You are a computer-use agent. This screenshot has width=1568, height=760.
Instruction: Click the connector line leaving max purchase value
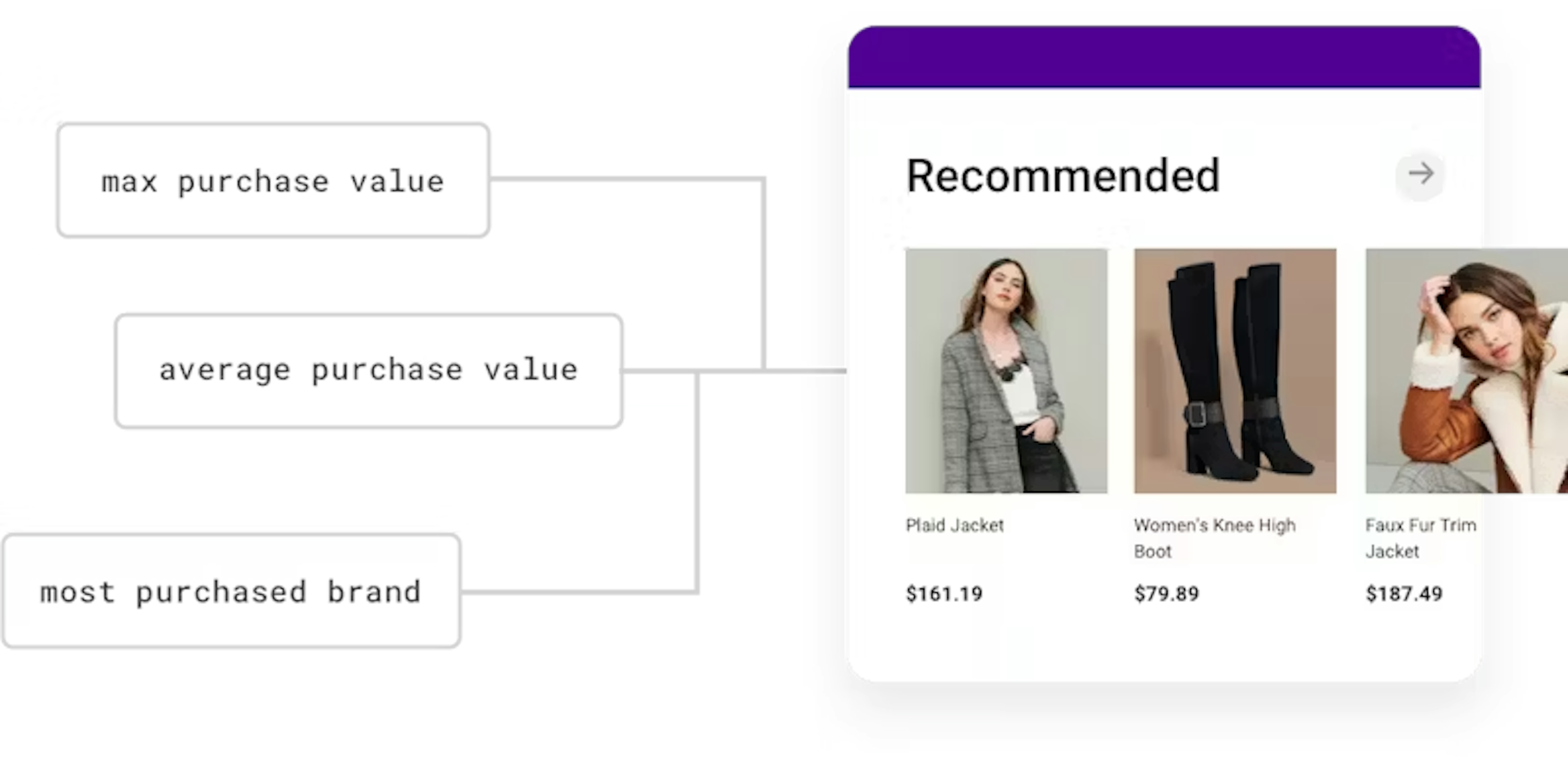pyautogui.click(x=627, y=179)
